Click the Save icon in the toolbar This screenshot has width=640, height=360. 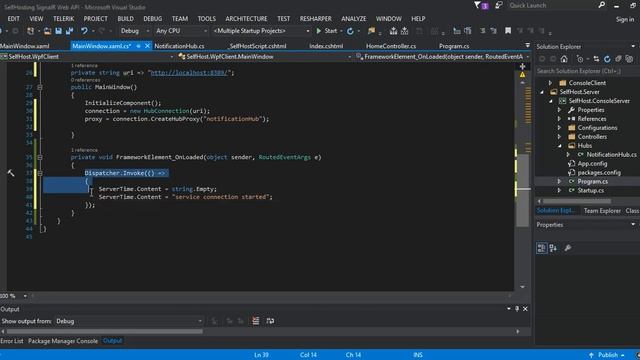[x=58, y=31]
